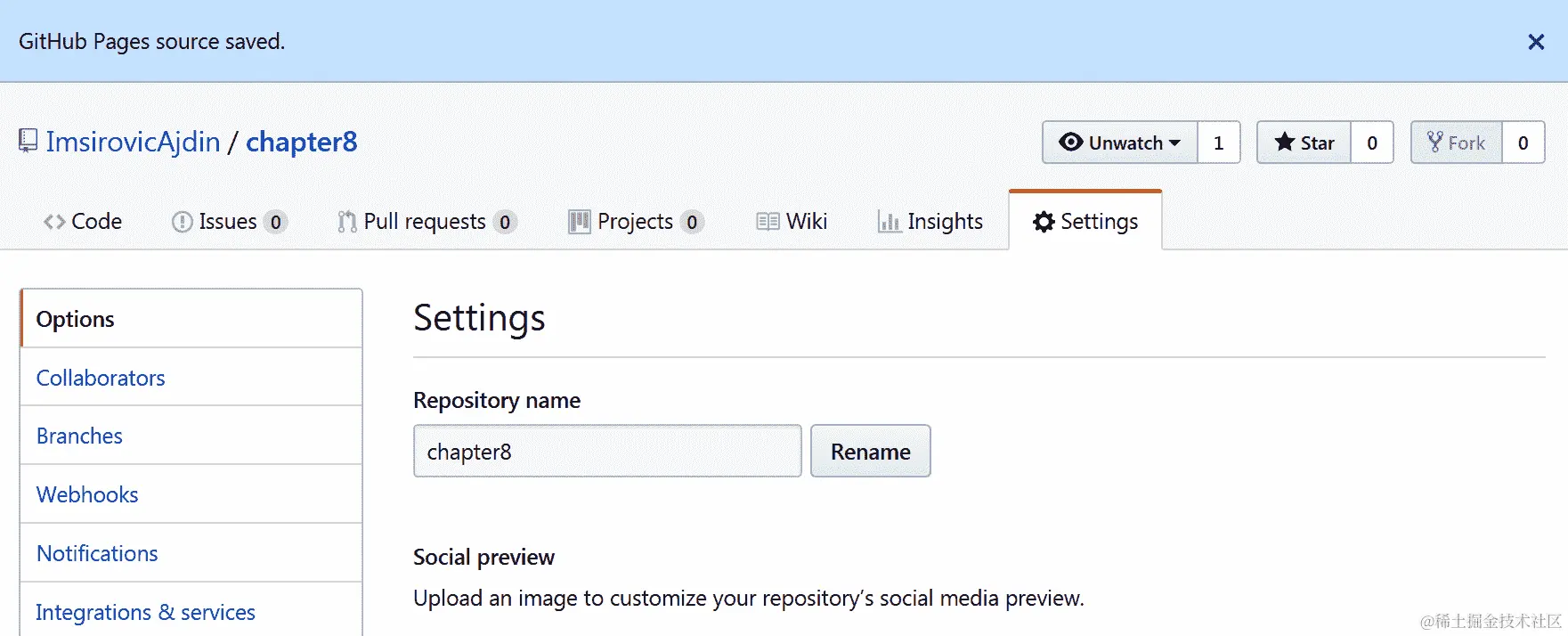Go to Branches settings page
The image size is (1568, 636).
79,436
